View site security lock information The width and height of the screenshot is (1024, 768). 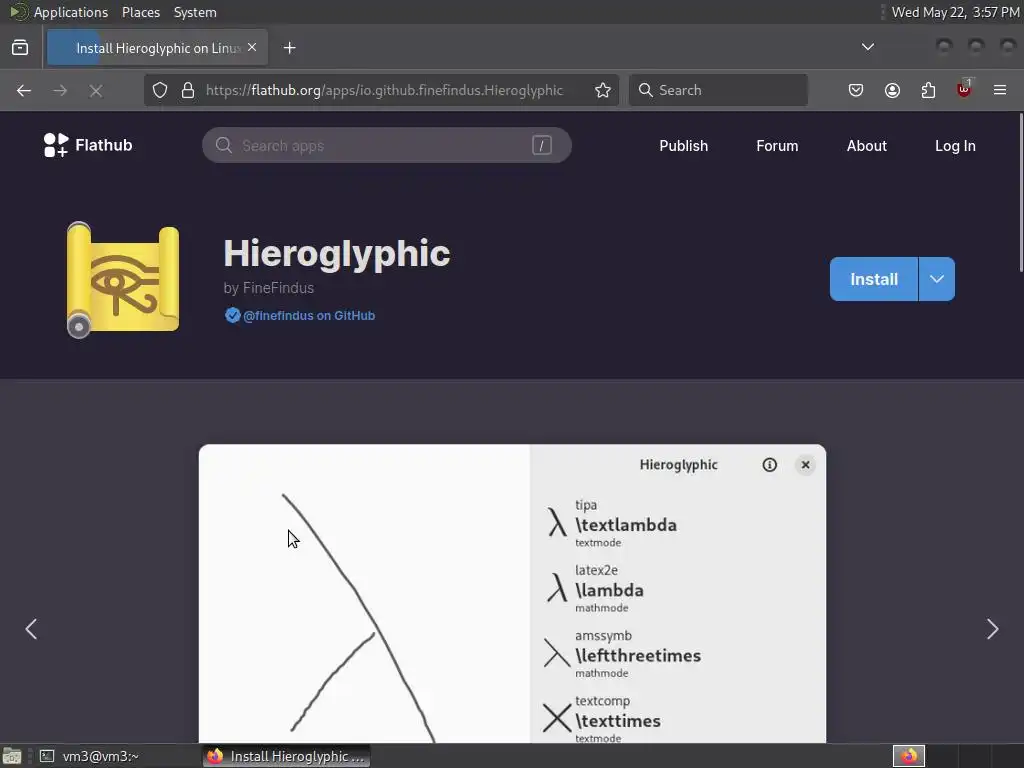pos(188,90)
